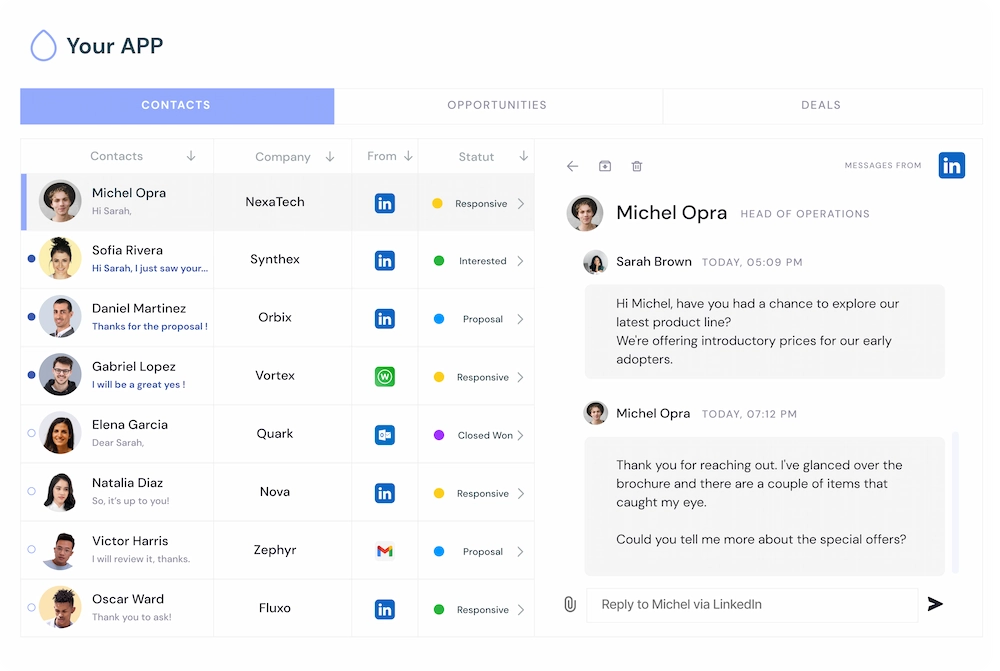Click the Reply to Michel via LinkedIn field
This screenshot has height=671, width=1000.
[750, 605]
